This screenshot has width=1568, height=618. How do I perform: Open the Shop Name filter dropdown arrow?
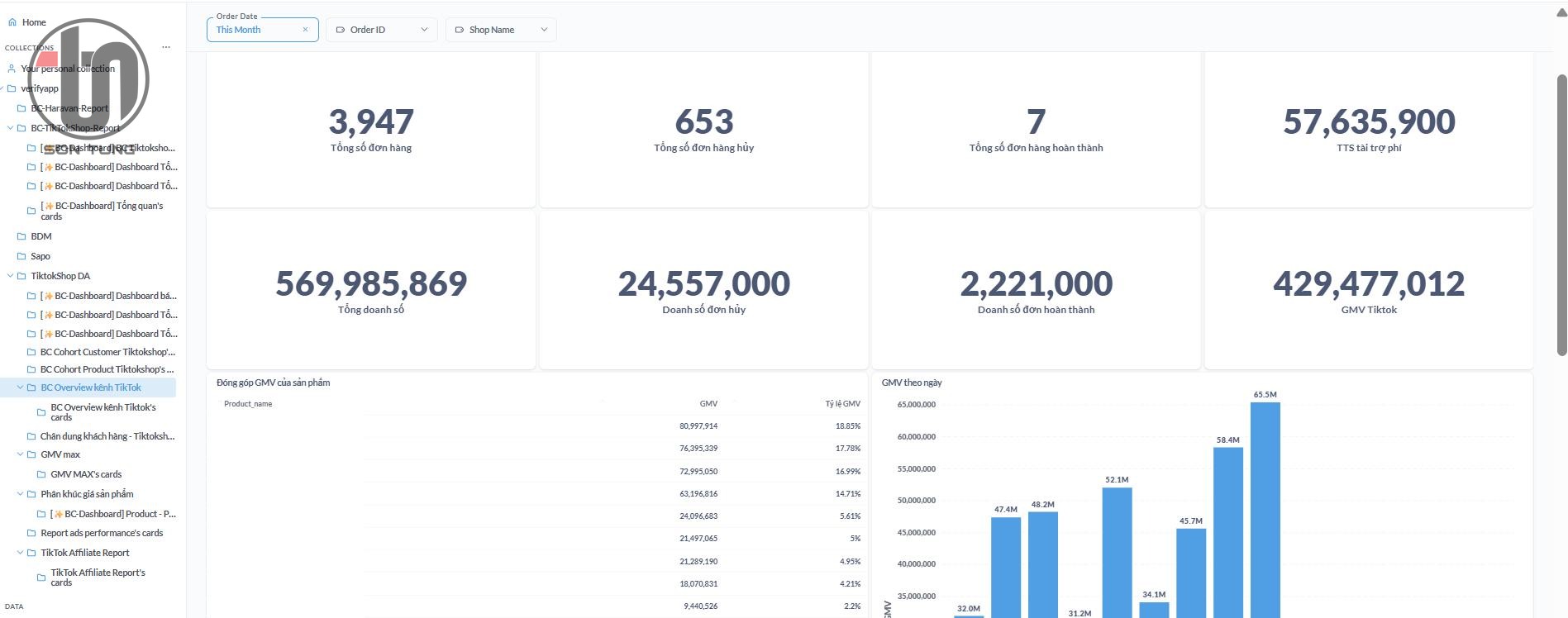click(544, 30)
